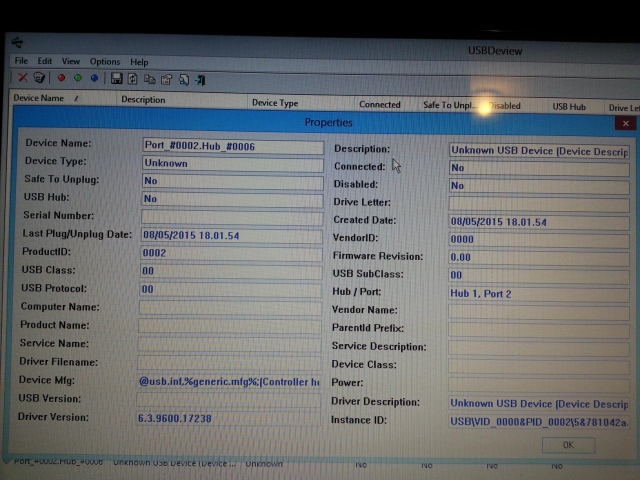Click the empty USB Version field

[x=228, y=400]
